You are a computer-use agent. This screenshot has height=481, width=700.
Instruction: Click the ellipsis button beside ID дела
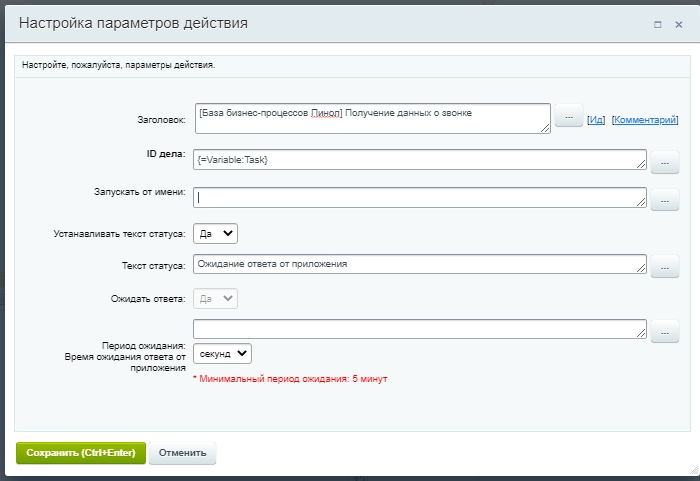[664, 160]
